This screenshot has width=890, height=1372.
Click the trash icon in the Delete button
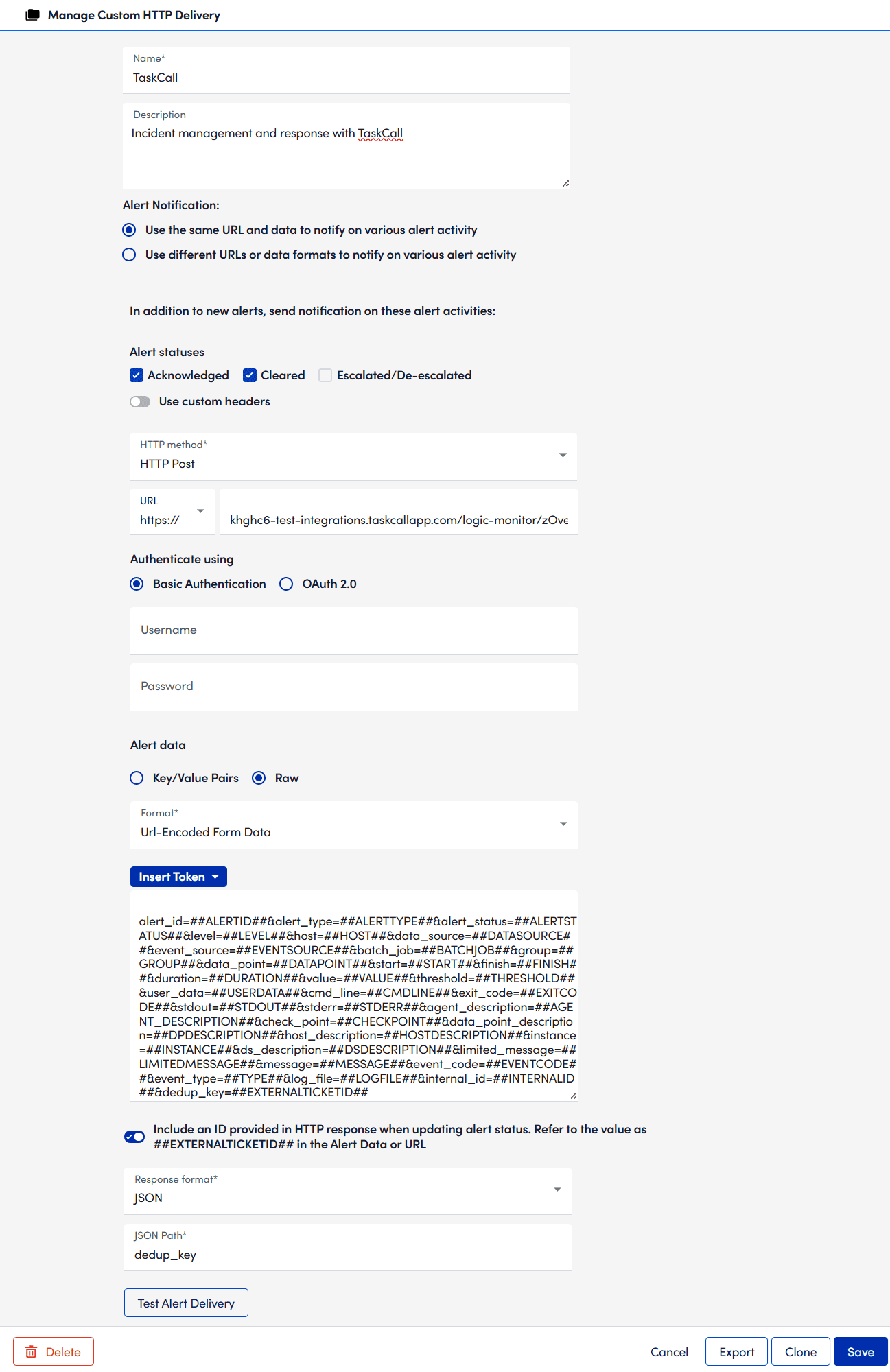pos(32,1351)
